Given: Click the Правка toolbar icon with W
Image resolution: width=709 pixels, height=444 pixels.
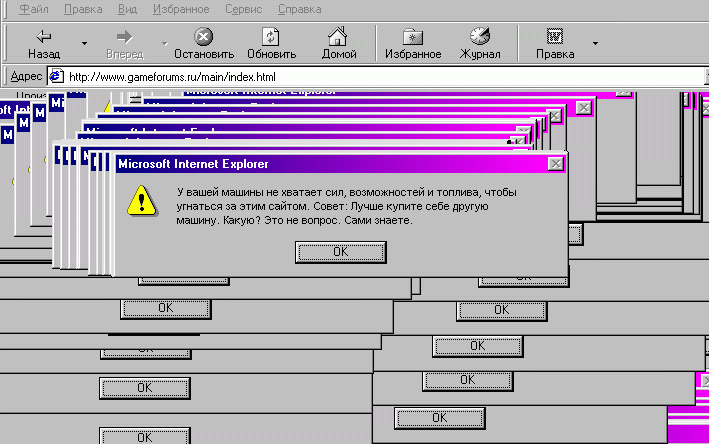Looking at the screenshot, I should pyautogui.click(x=554, y=37).
